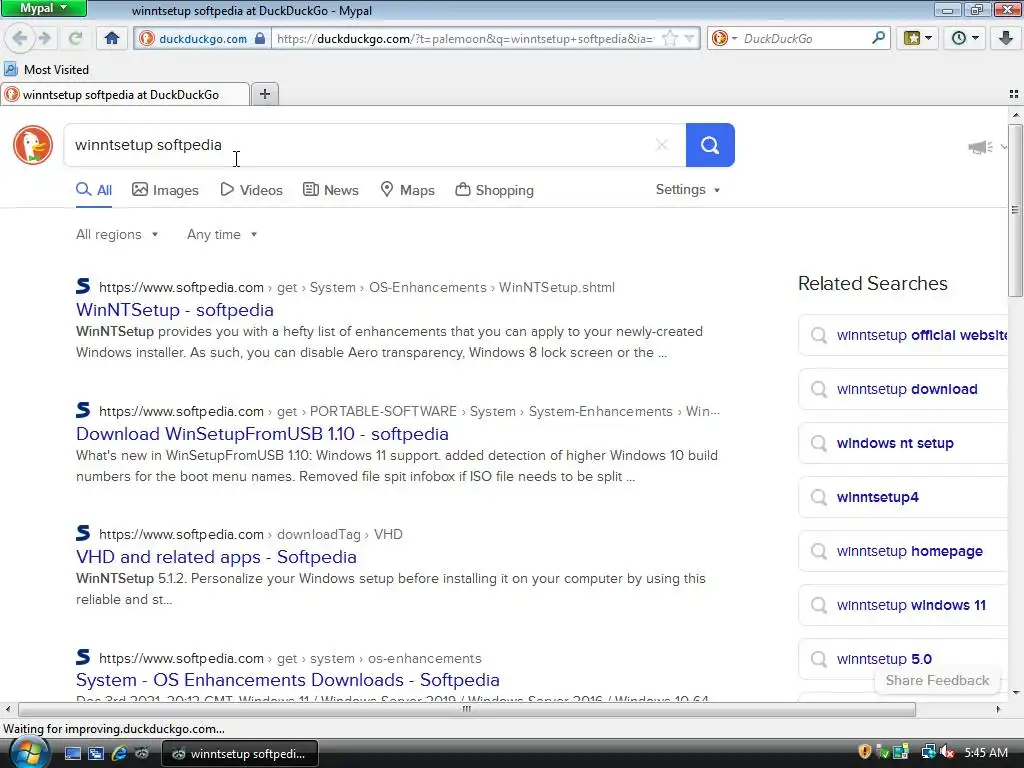Click the magnifier in the toolbar search box
Image resolution: width=1024 pixels, height=768 pixels.
tap(878, 38)
